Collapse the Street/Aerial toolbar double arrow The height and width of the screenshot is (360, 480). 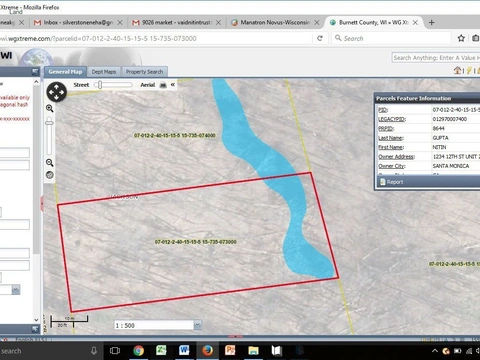tap(173, 85)
